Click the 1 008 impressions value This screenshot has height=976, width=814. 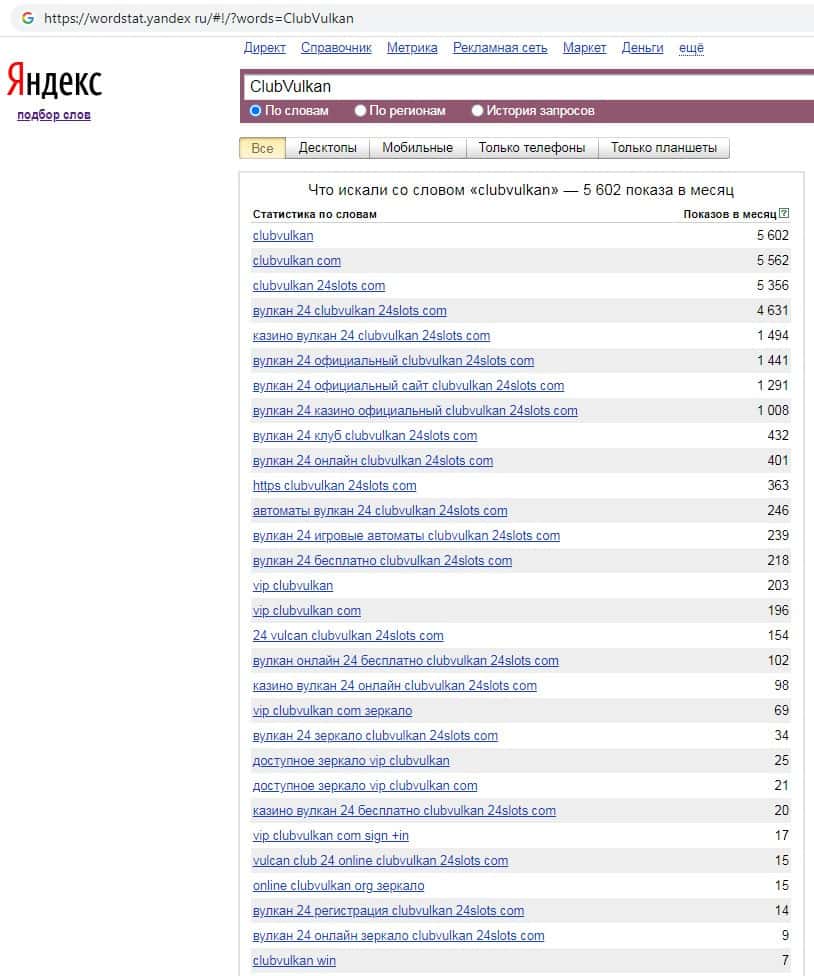click(x=772, y=410)
